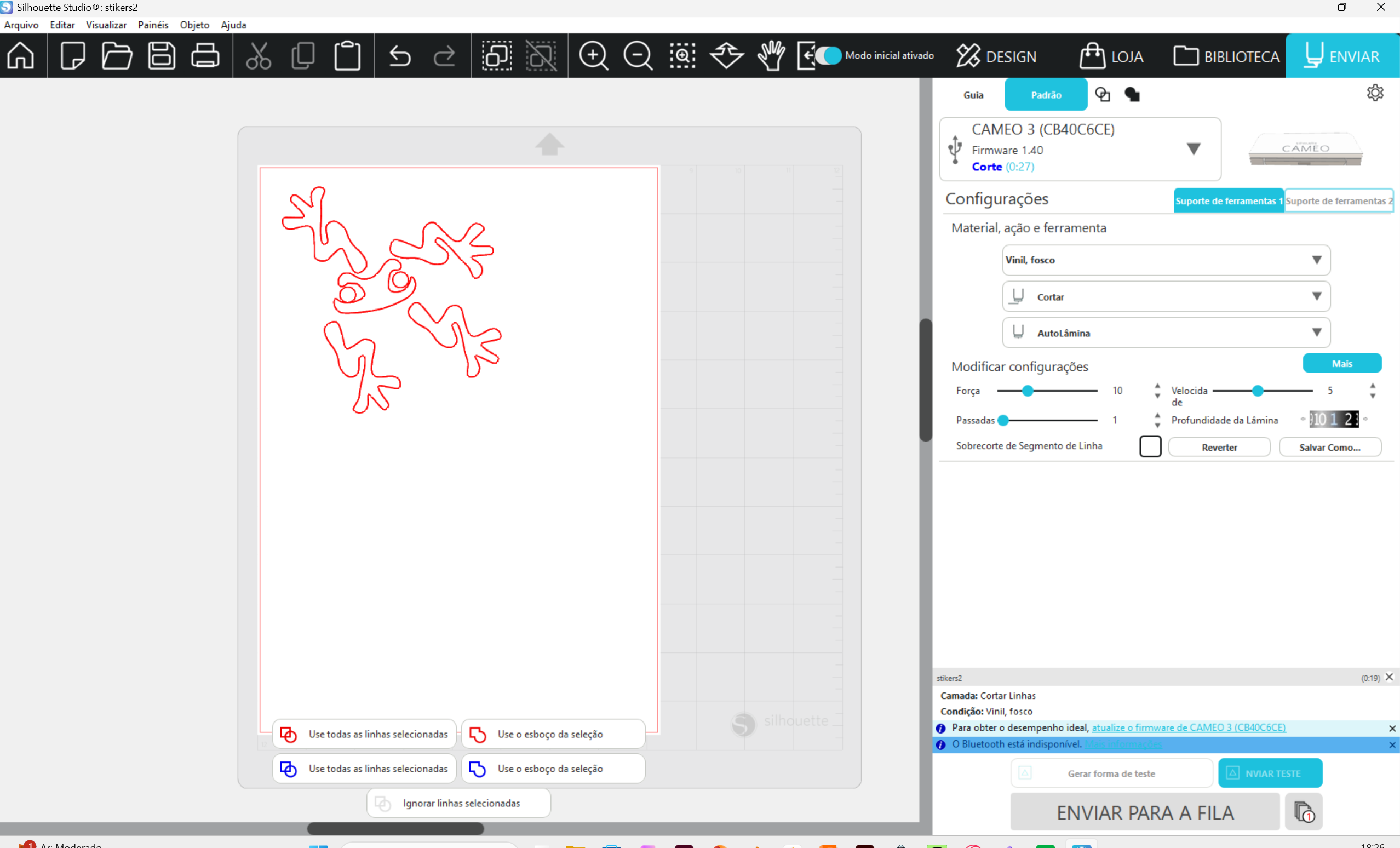Open the Ajuda menu

[x=233, y=25]
